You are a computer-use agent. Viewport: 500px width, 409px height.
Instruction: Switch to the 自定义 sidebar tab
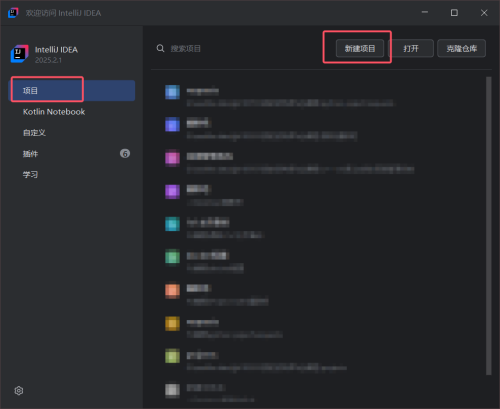(72, 133)
